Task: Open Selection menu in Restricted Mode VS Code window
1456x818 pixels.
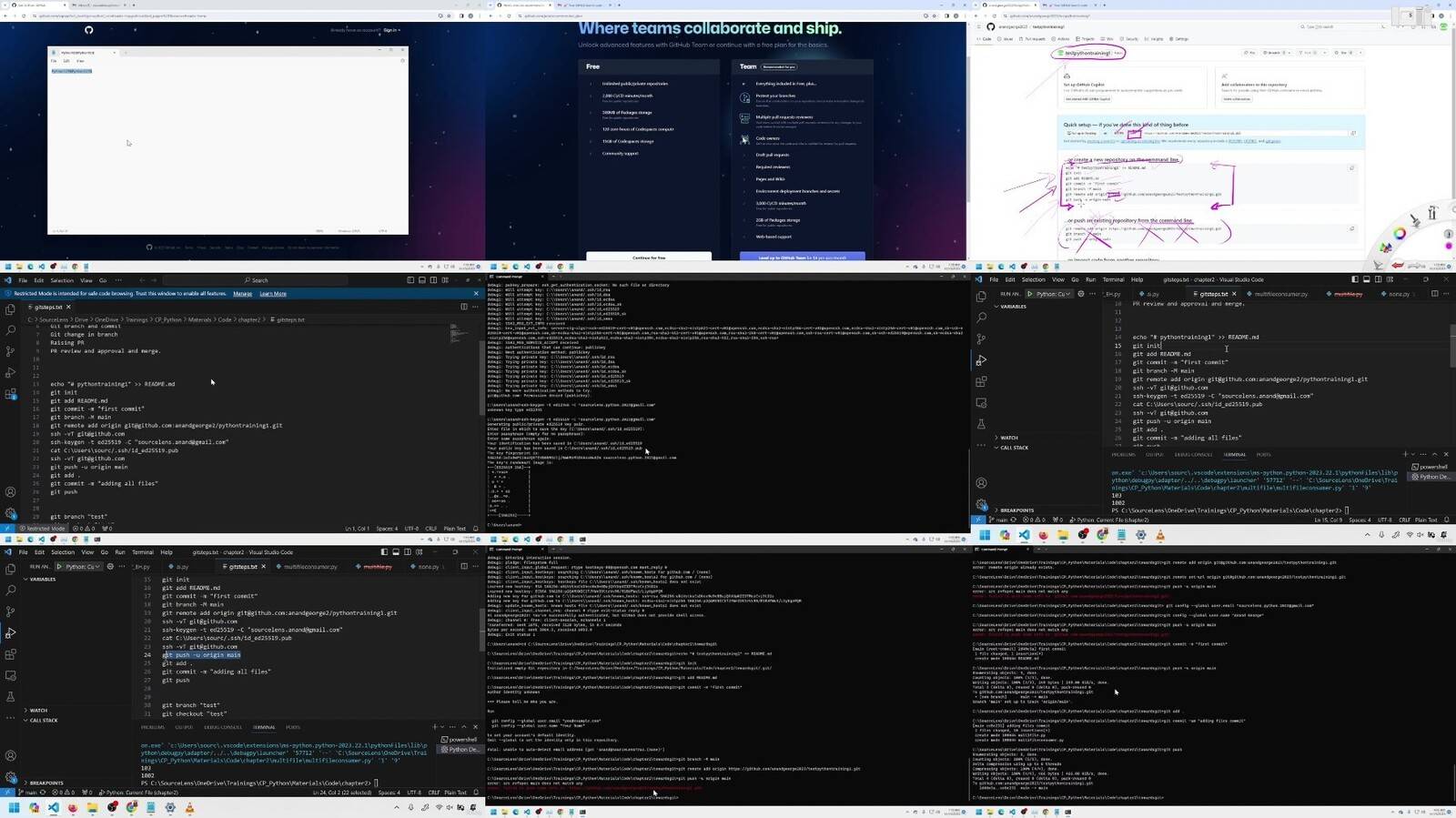Action: 62,280
